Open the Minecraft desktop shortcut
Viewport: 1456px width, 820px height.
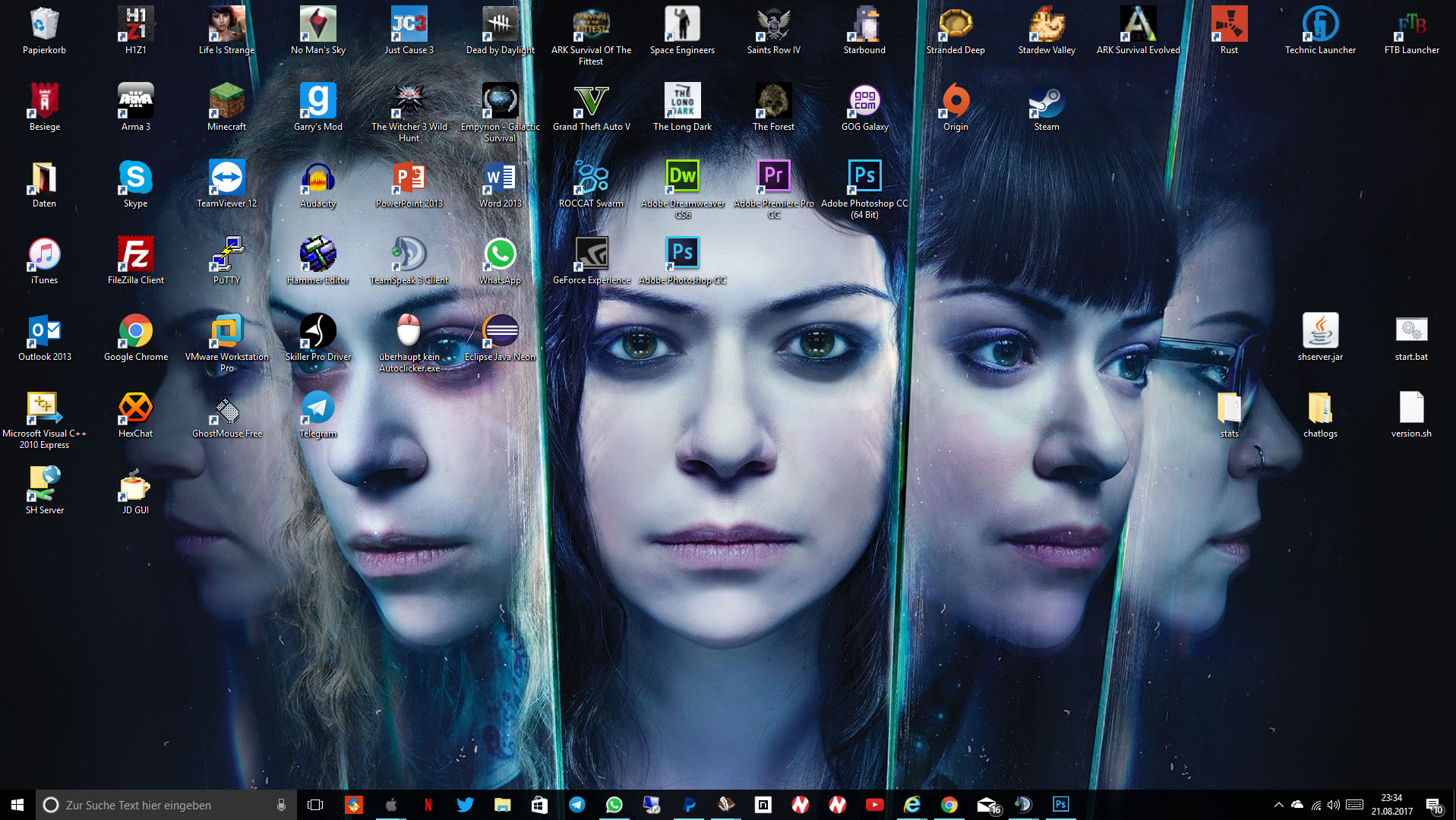[226, 108]
